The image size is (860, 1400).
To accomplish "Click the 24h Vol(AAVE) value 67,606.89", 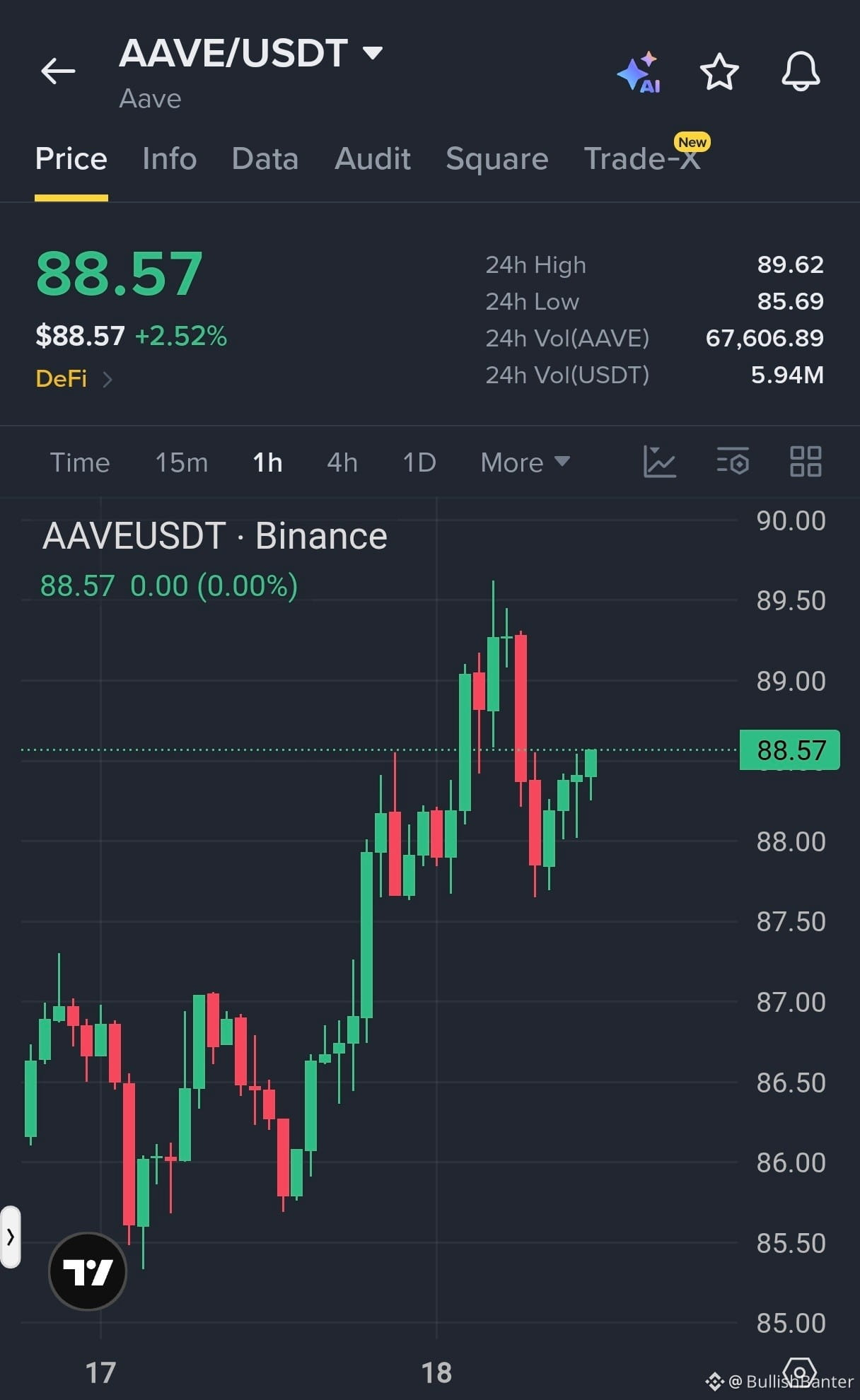I will (x=765, y=338).
